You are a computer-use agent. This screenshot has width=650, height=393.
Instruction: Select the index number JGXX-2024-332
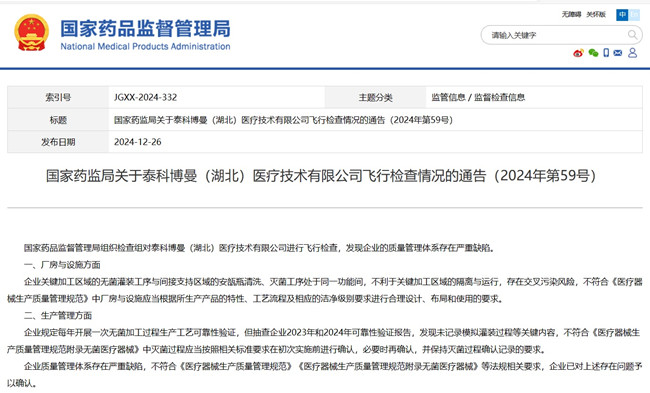coord(146,97)
